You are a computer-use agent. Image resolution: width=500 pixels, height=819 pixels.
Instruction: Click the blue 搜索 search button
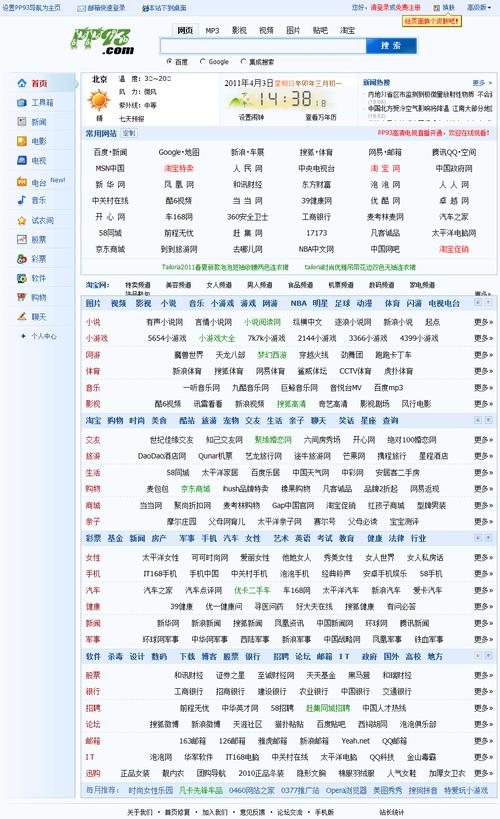tap(391, 46)
